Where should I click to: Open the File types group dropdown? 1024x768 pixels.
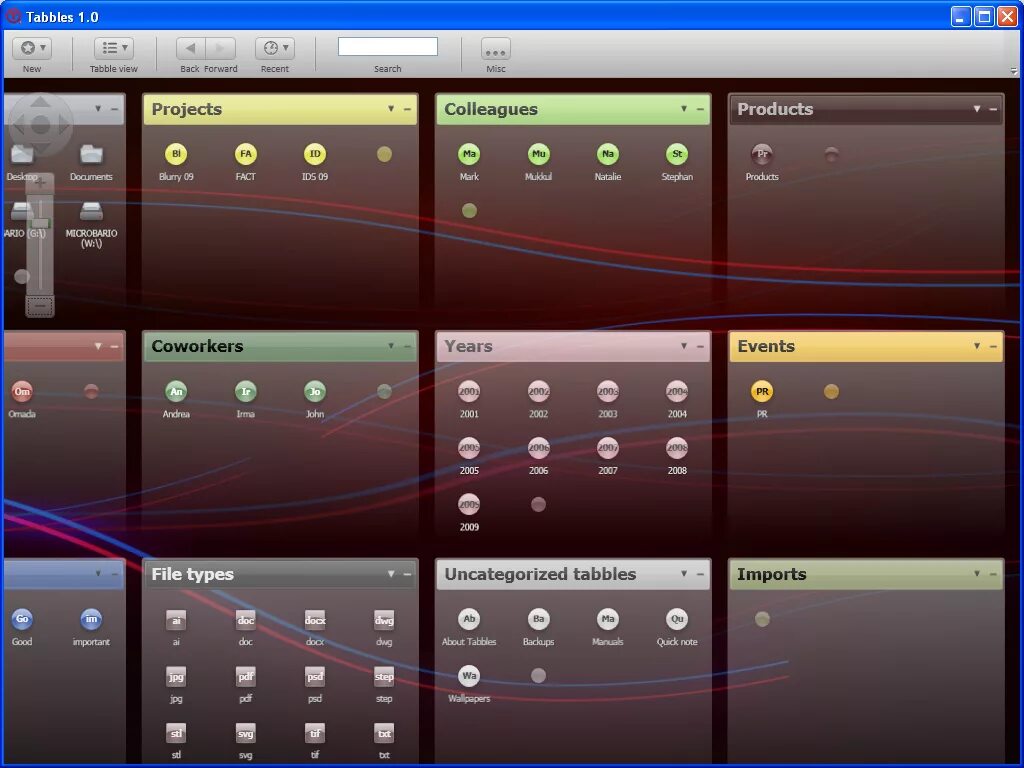(391, 574)
